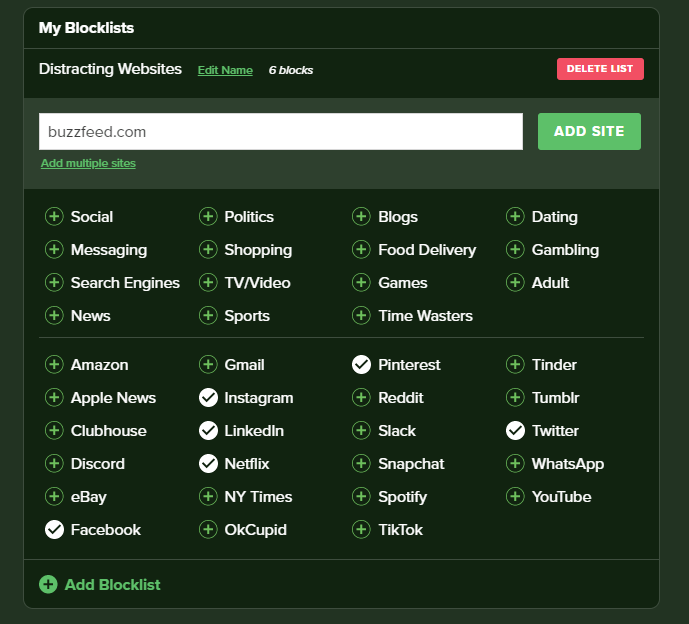
Task: Add eBay to the blocklist
Action: tap(54, 497)
